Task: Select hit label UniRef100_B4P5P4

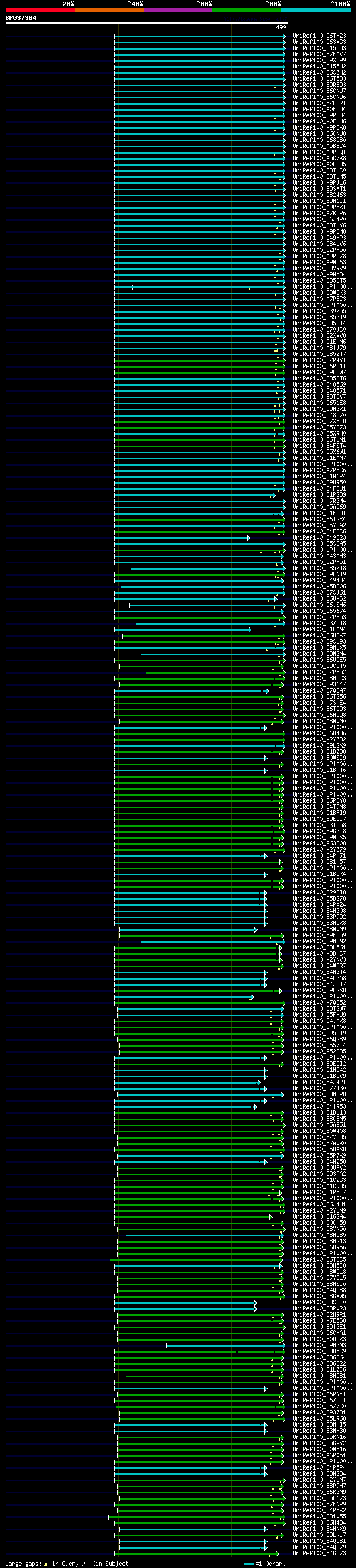Action: click(x=319, y=1467)
